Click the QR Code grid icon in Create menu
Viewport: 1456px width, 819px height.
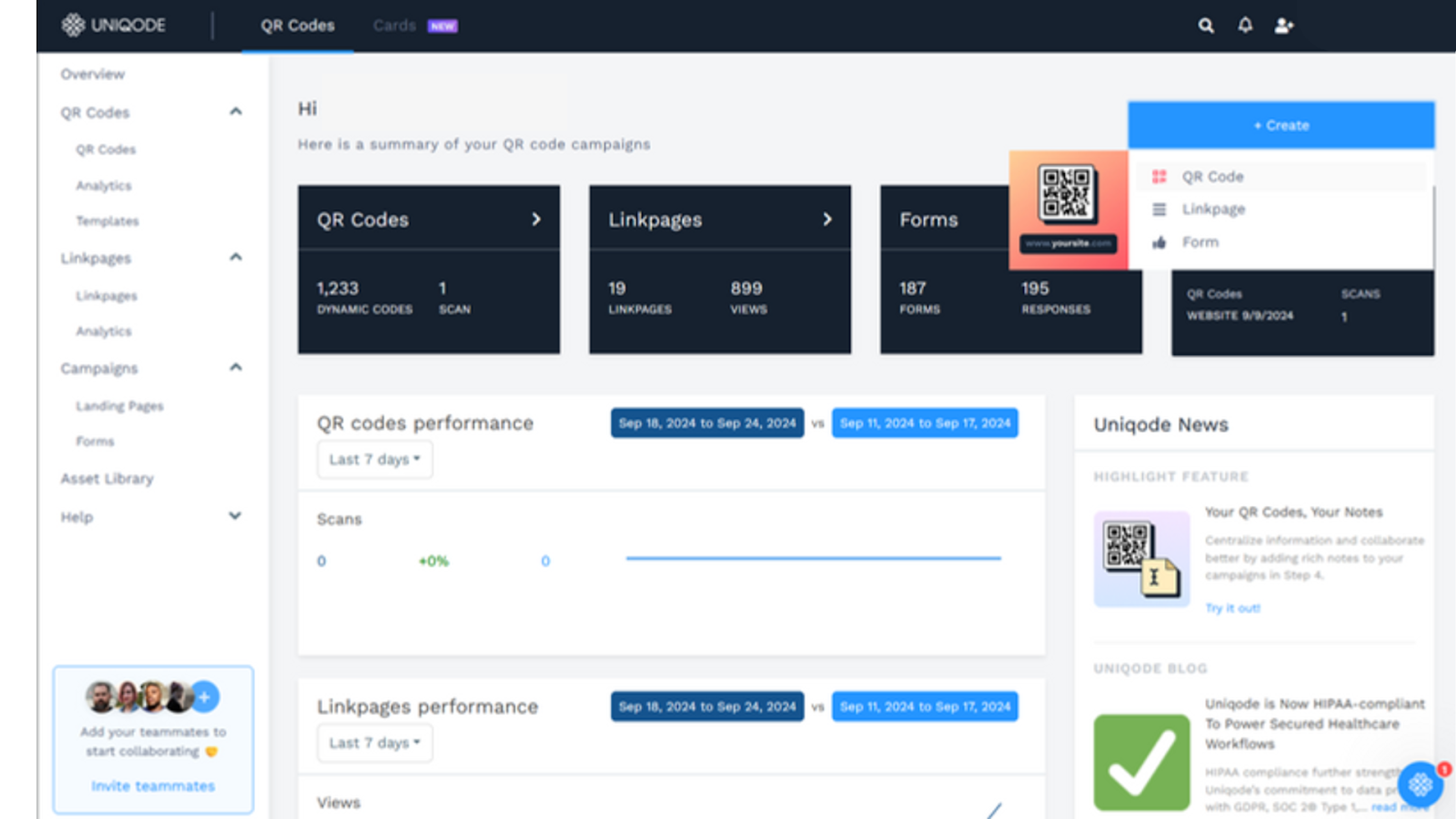(1159, 177)
